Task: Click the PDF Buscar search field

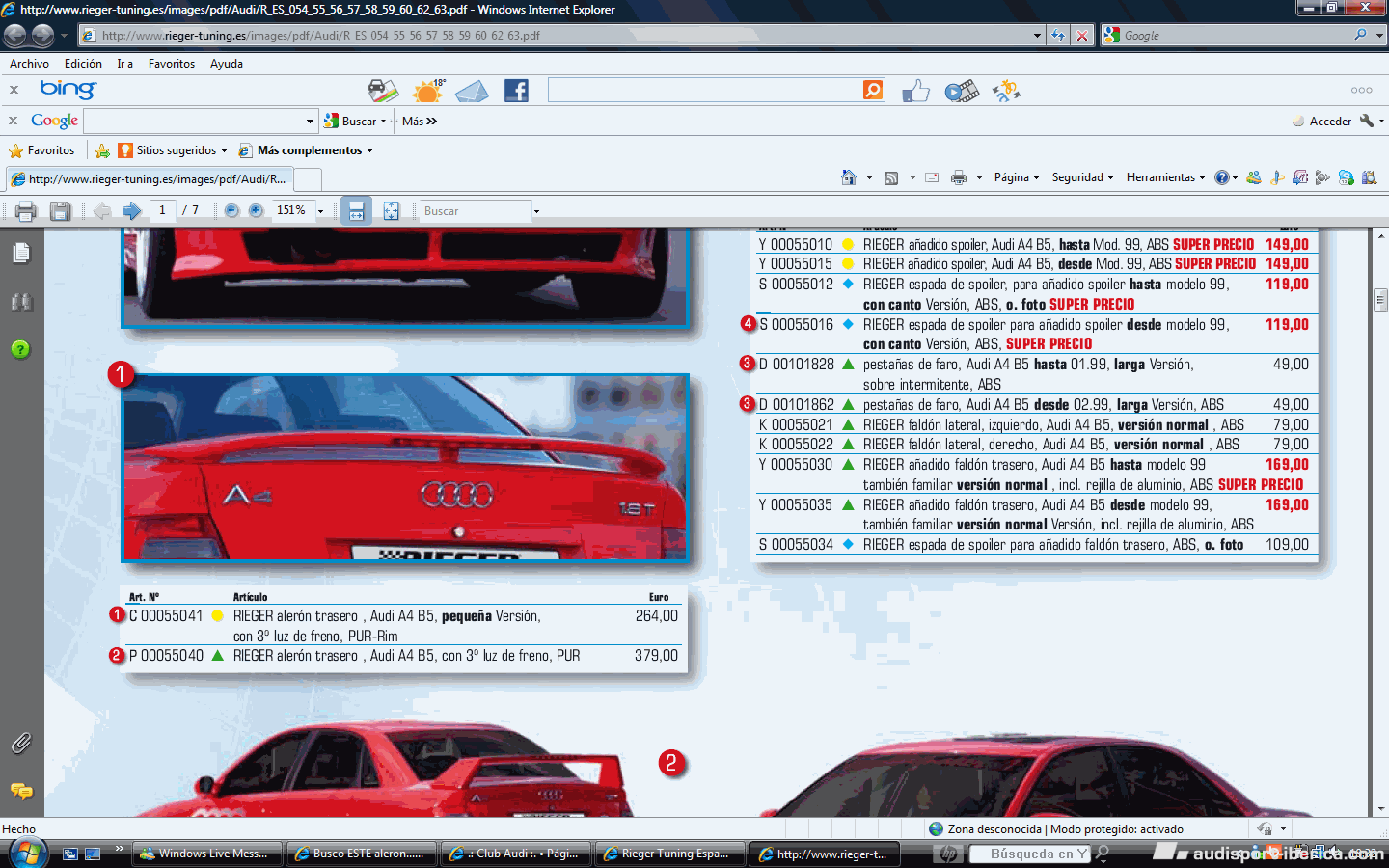Action: tap(476, 211)
